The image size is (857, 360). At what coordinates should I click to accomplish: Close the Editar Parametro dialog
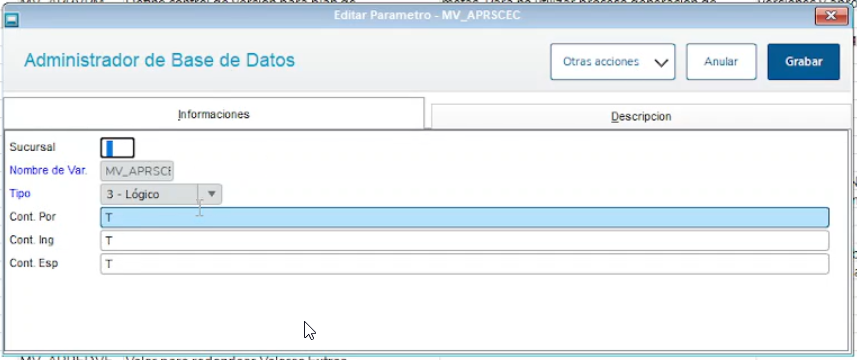click(831, 16)
